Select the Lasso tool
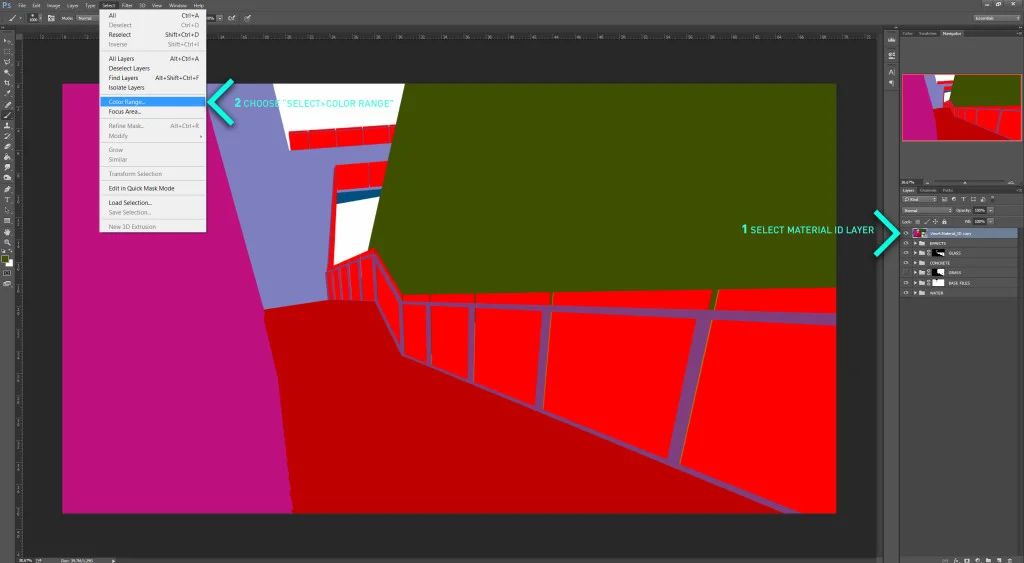This screenshot has height=563, width=1024. point(8,61)
